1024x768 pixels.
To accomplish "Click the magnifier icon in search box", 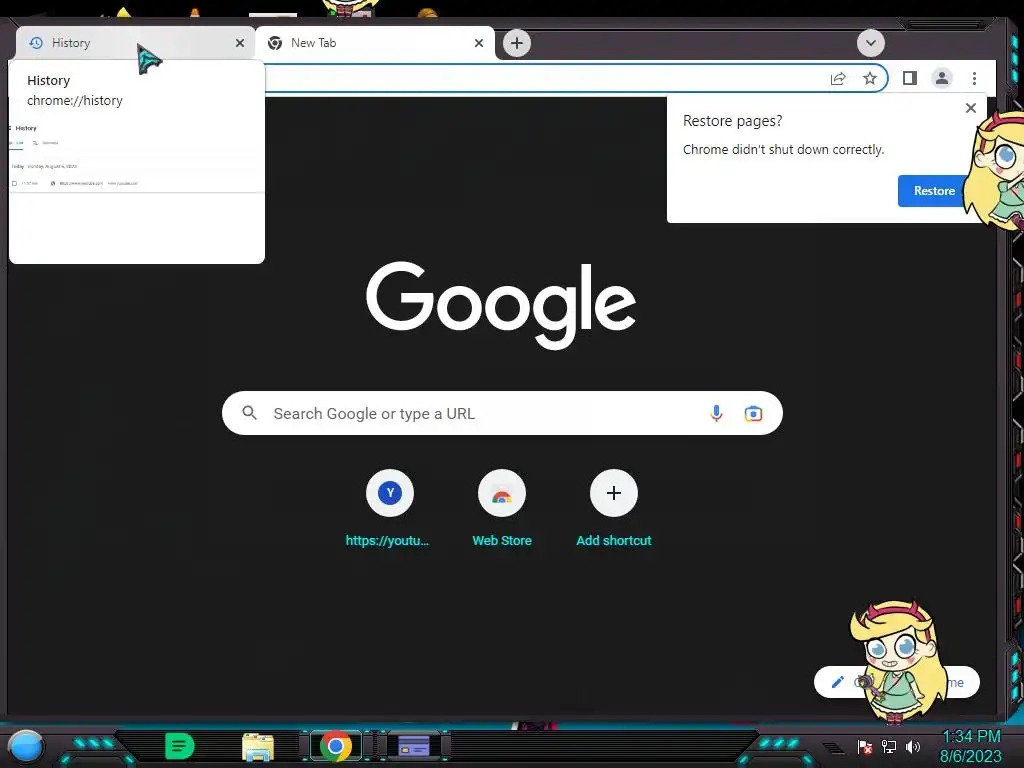I will click(249, 413).
